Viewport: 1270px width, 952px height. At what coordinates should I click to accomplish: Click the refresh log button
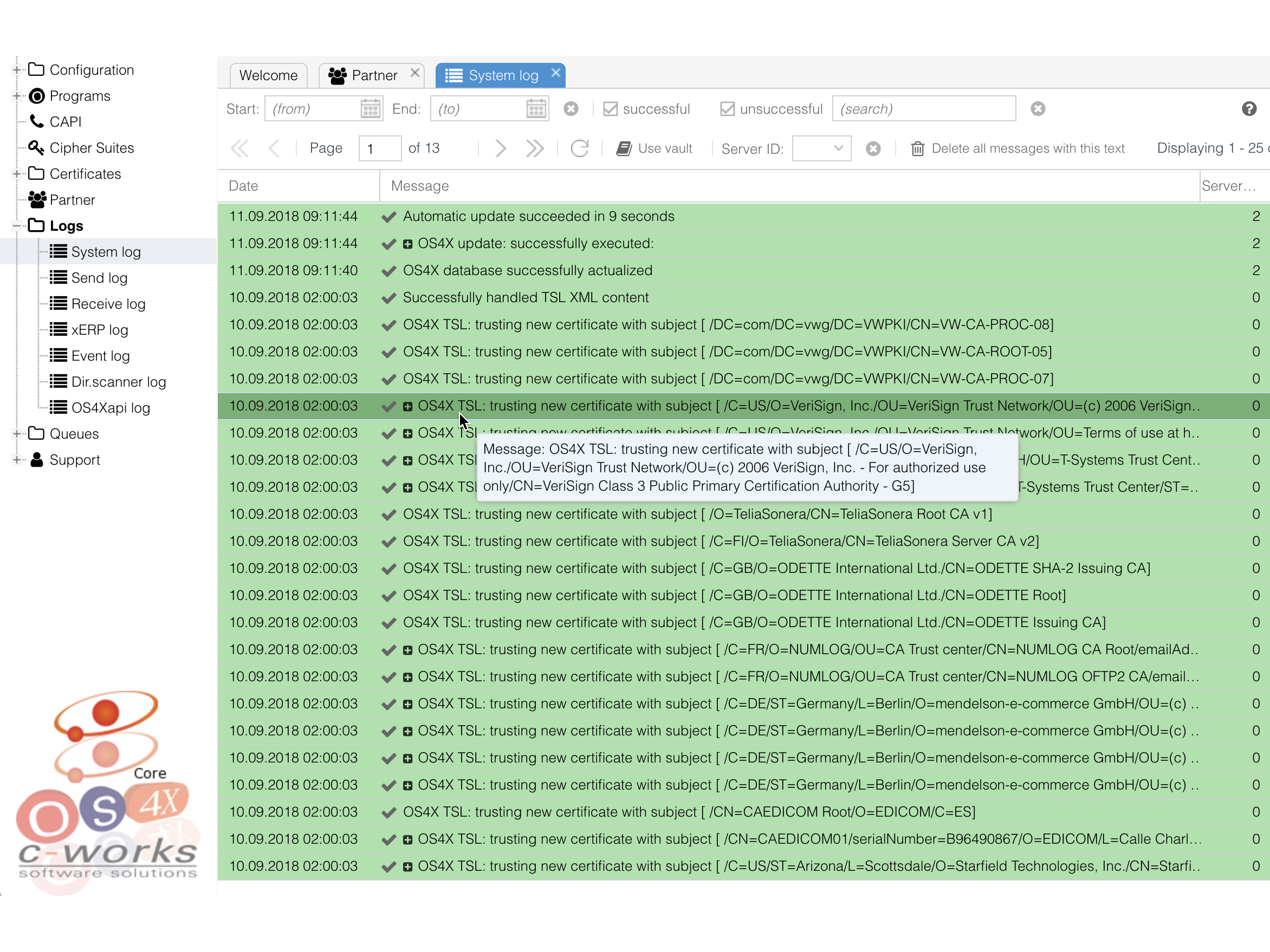(579, 149)
